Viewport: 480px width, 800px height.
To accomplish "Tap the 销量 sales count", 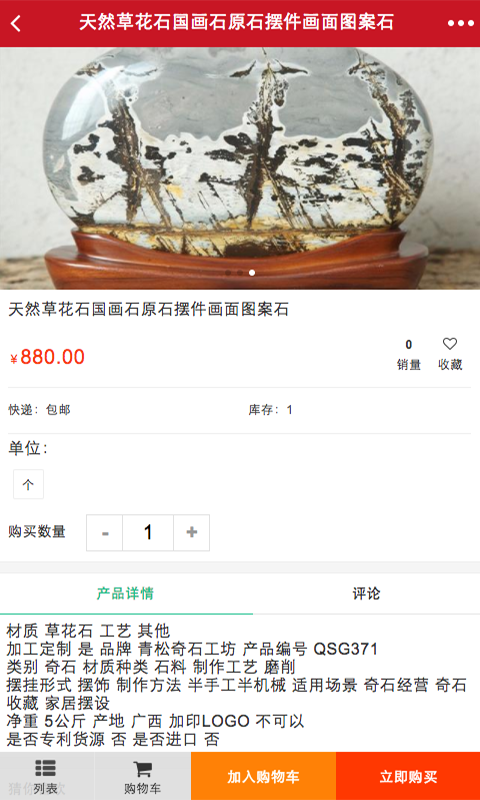I will tap(409, 356).
